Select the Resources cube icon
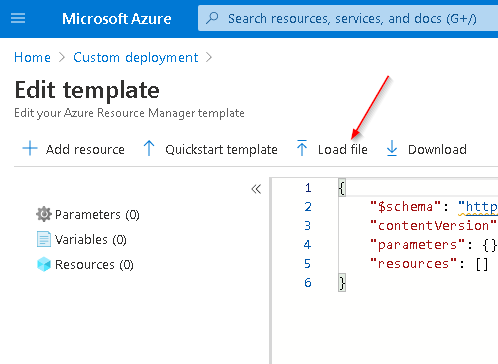The height and width of the screenshot is (364, 498). tap(44, 264)
